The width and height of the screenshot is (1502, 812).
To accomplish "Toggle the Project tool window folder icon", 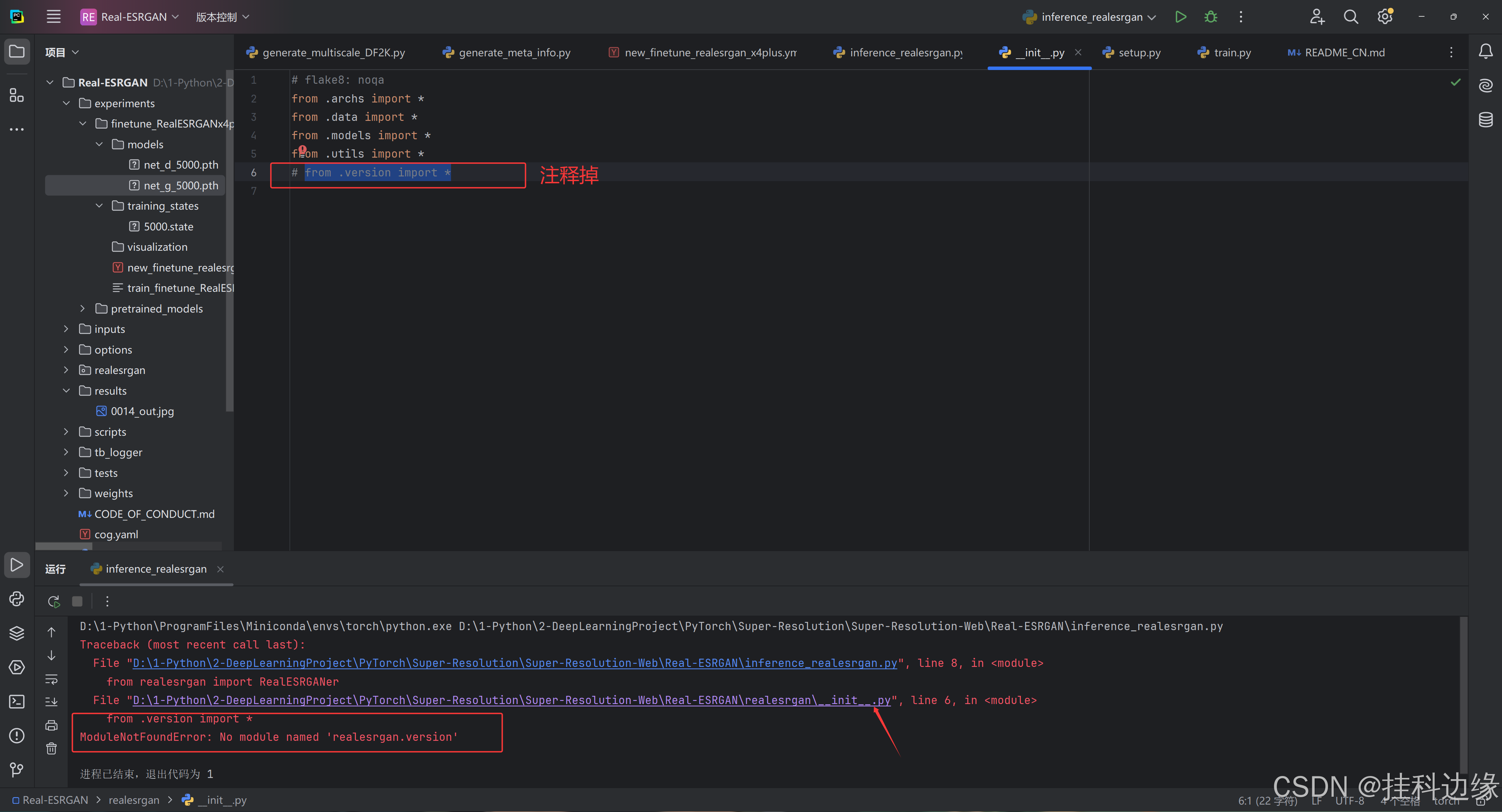I will (17, 52).
